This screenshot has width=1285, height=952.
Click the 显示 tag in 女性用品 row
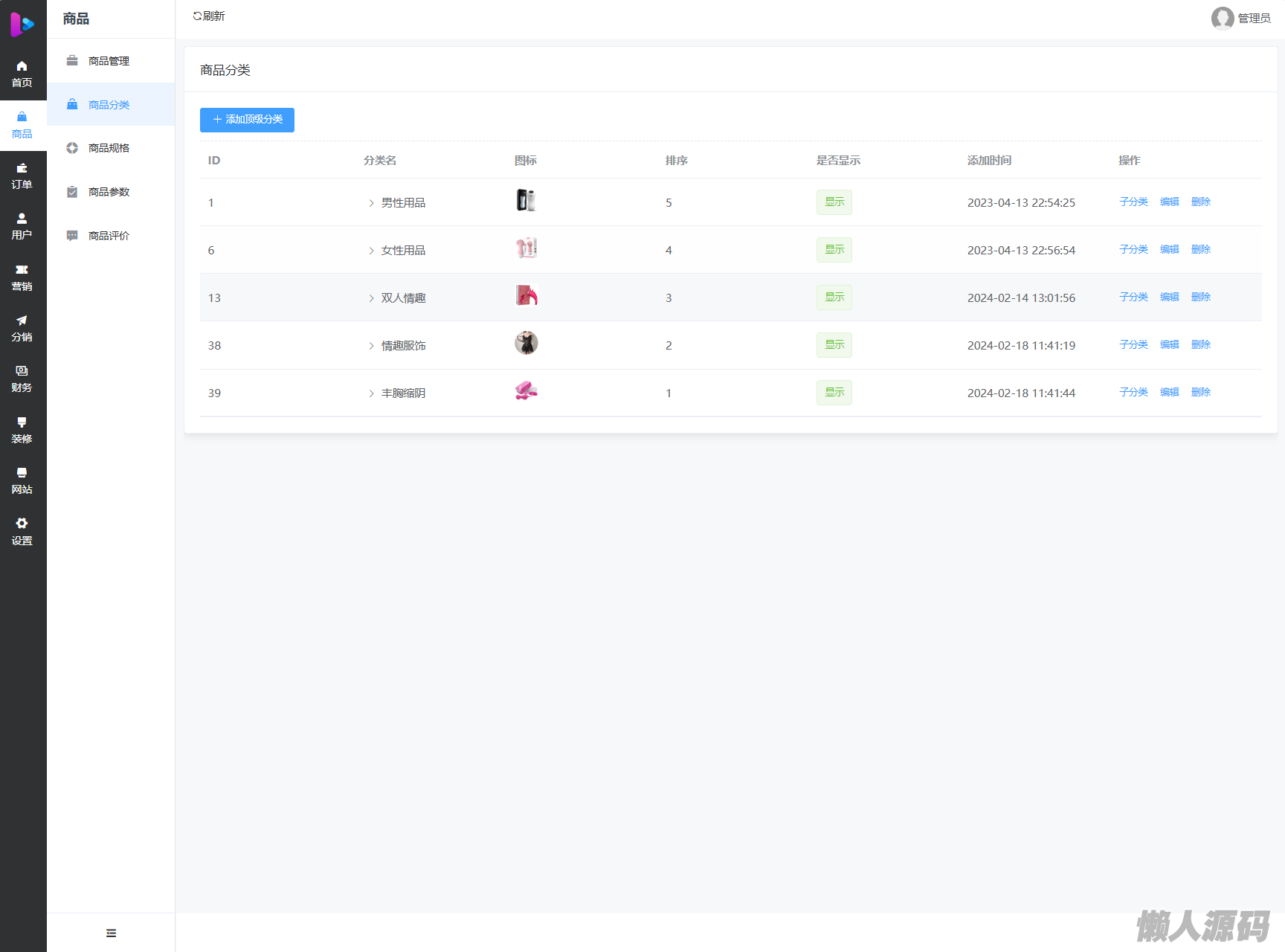point(834,250)
